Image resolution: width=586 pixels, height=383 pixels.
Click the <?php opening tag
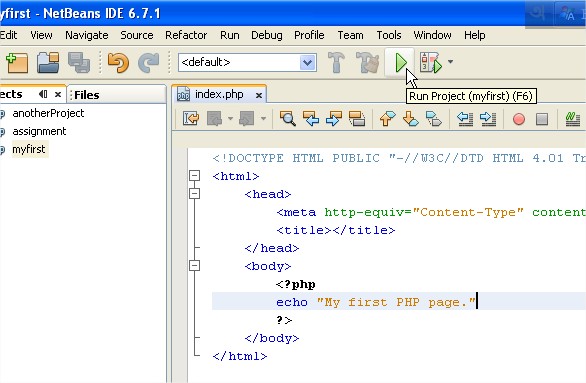[296, 284]
